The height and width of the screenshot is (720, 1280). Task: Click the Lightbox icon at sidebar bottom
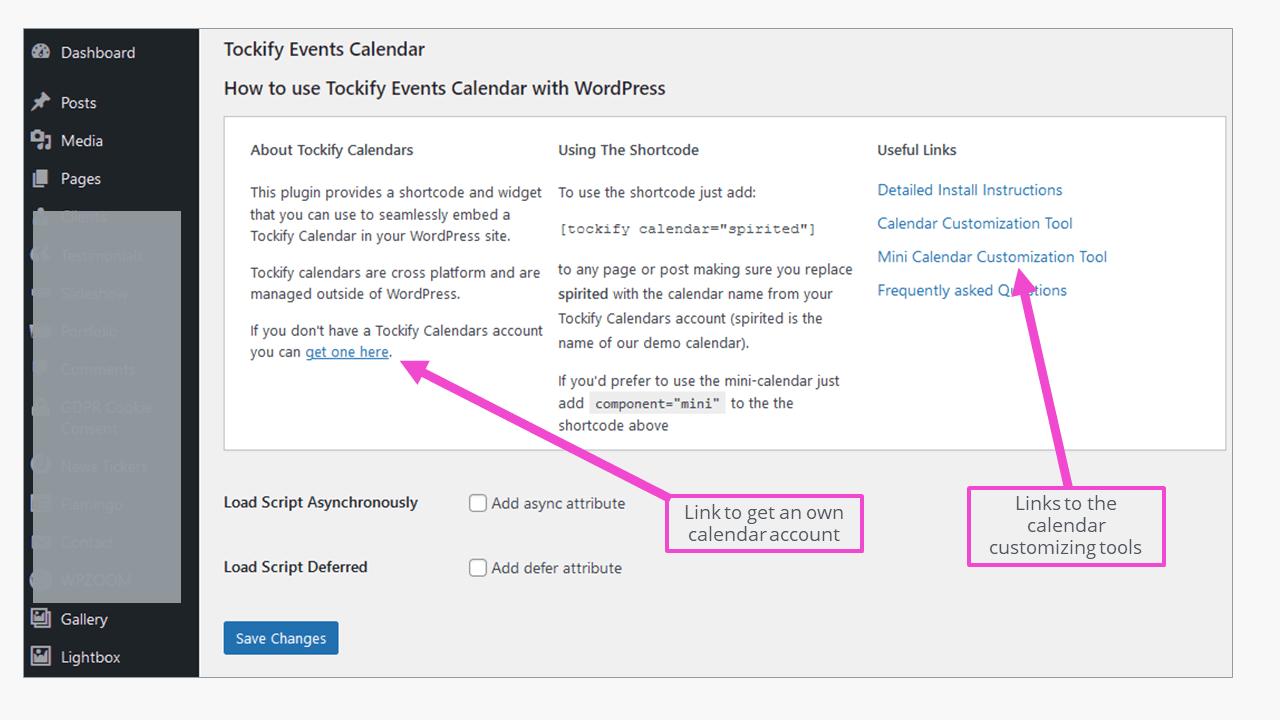41,657
